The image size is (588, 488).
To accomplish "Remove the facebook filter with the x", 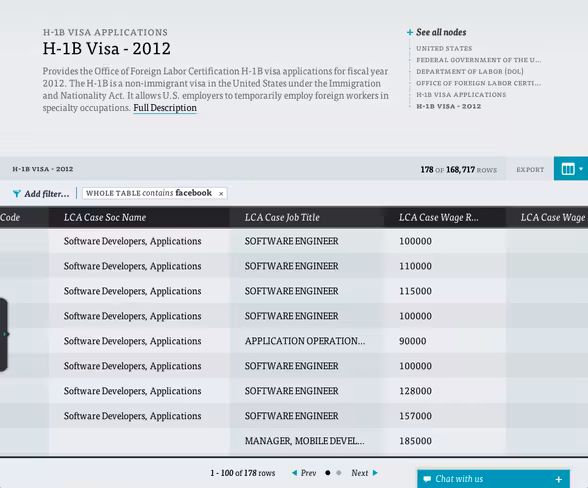I will [221, 194].
